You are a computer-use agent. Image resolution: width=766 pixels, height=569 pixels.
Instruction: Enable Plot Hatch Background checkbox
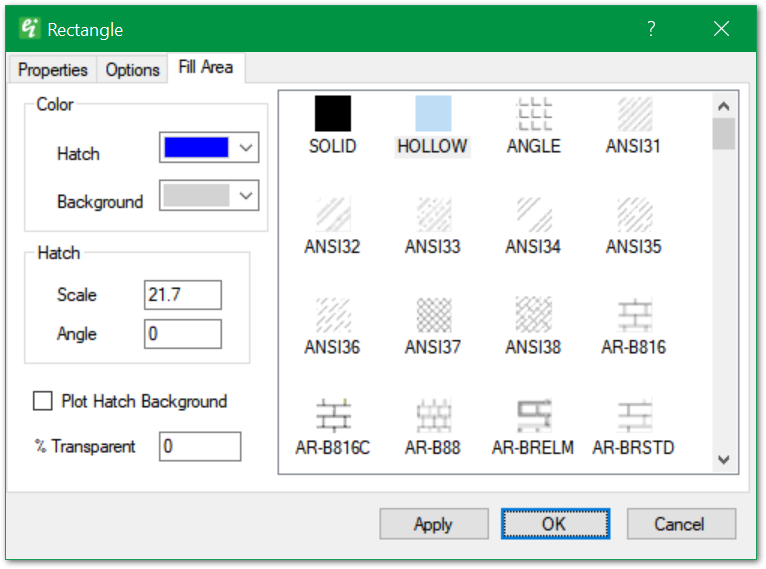pos(43,401)
